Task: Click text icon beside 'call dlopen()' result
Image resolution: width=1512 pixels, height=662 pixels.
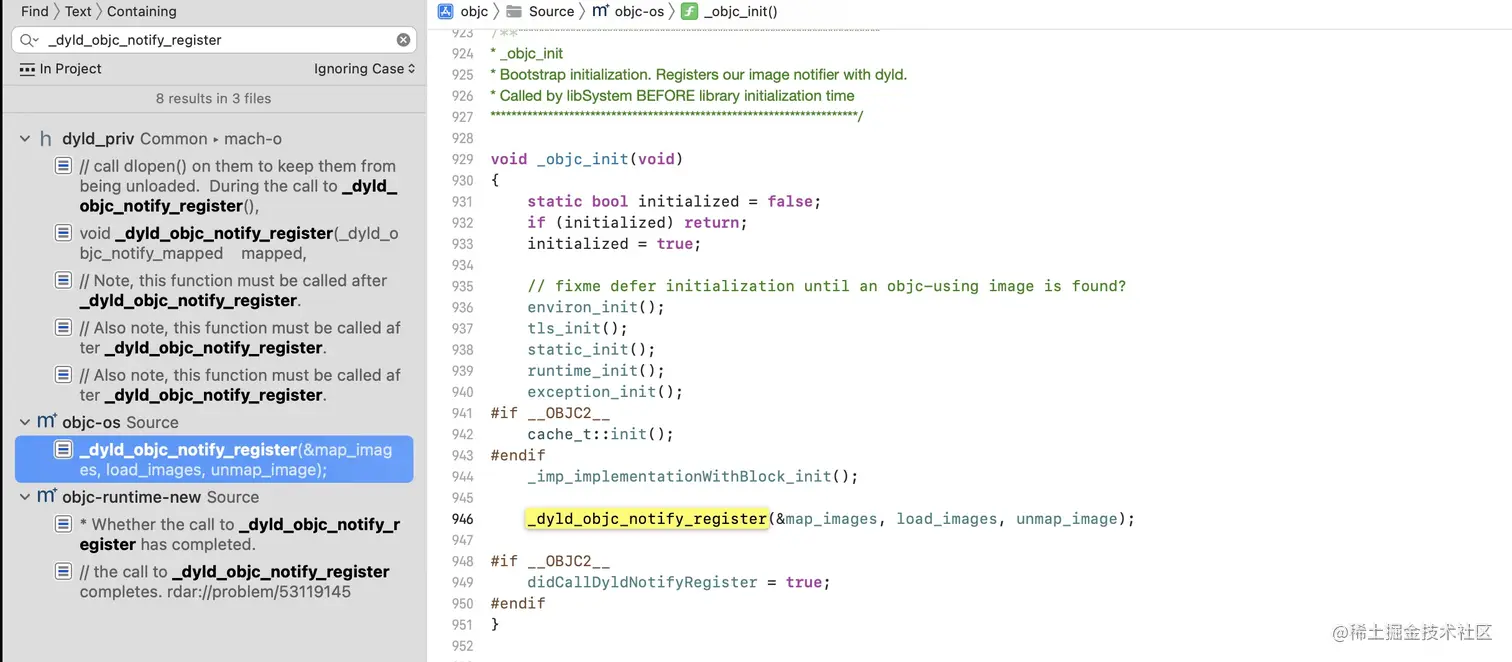Action: (x=63, y=166)
